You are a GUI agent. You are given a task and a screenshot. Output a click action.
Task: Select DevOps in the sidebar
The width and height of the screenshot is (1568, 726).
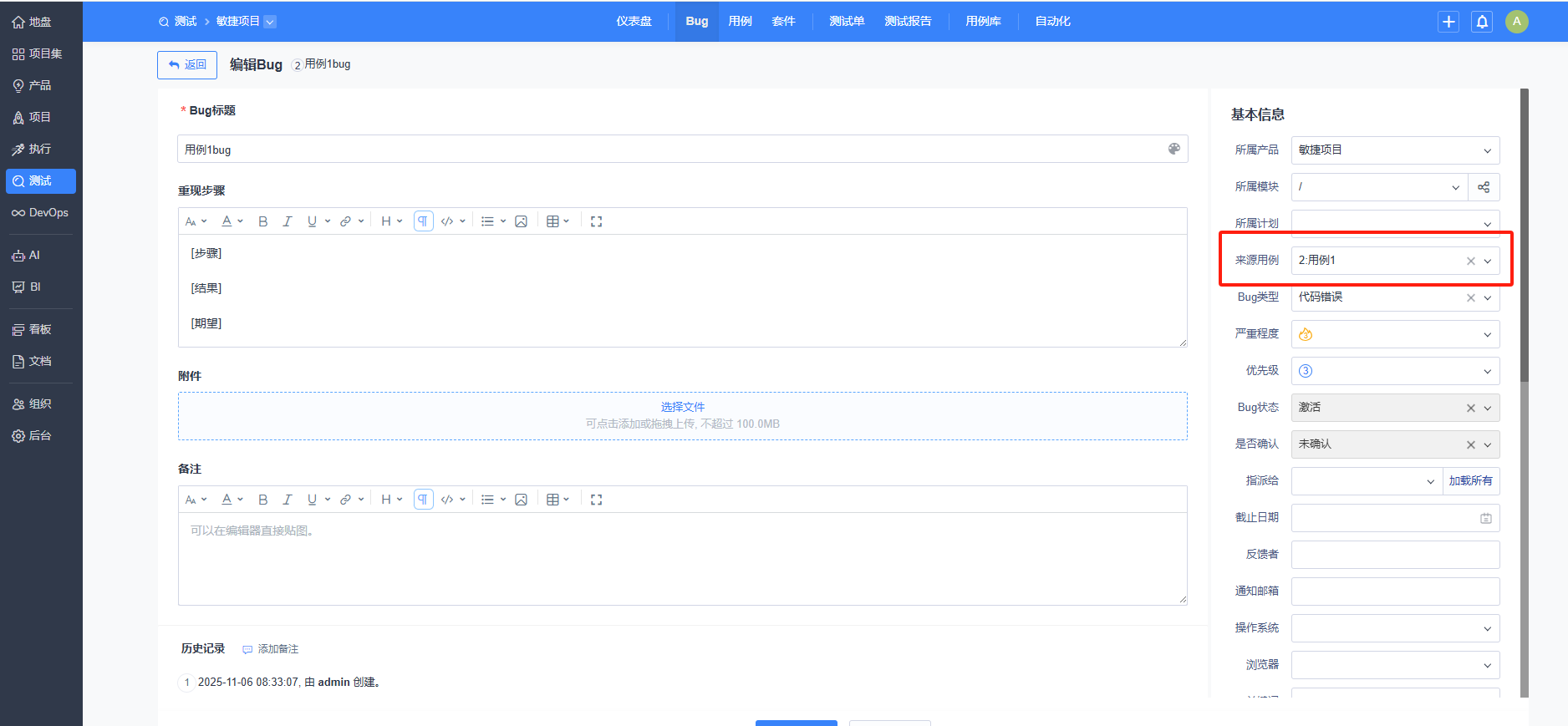pyautogui.click(x=40, y=212)
